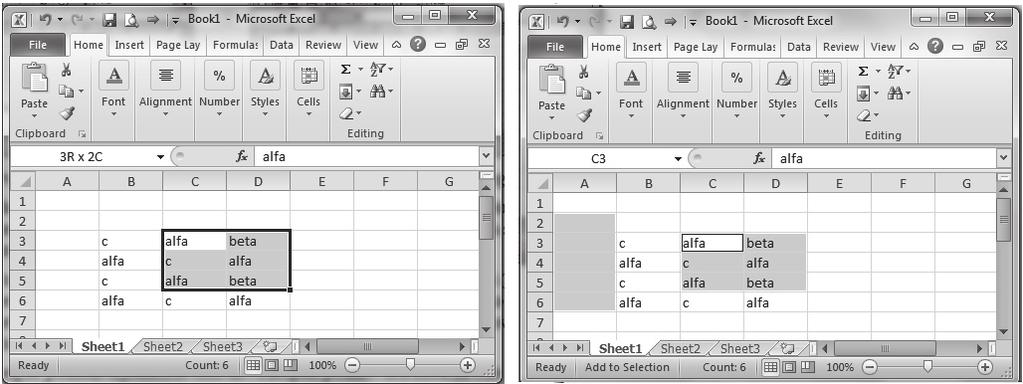Image resolution: width=1023 pixels, height=384 pixels.
Task: Open Number group in left window
Action: click(219, 89)
